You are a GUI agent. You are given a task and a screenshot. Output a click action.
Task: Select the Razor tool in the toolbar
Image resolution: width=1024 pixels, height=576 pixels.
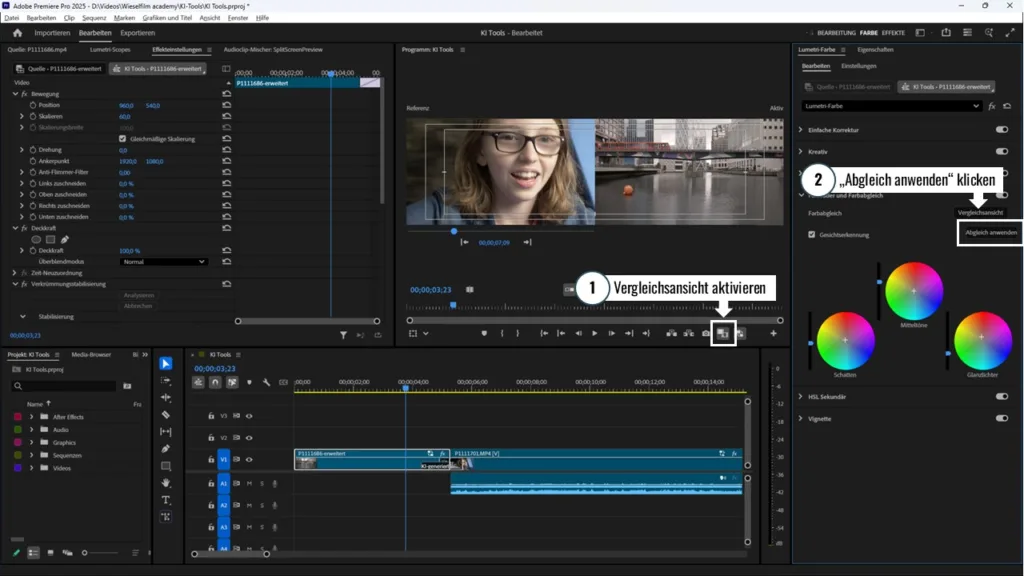coord(166,415)
